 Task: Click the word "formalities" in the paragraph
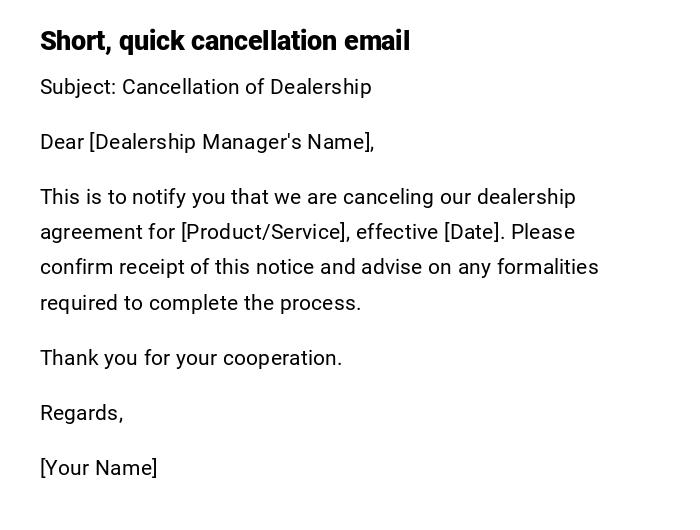click(548, 267)
